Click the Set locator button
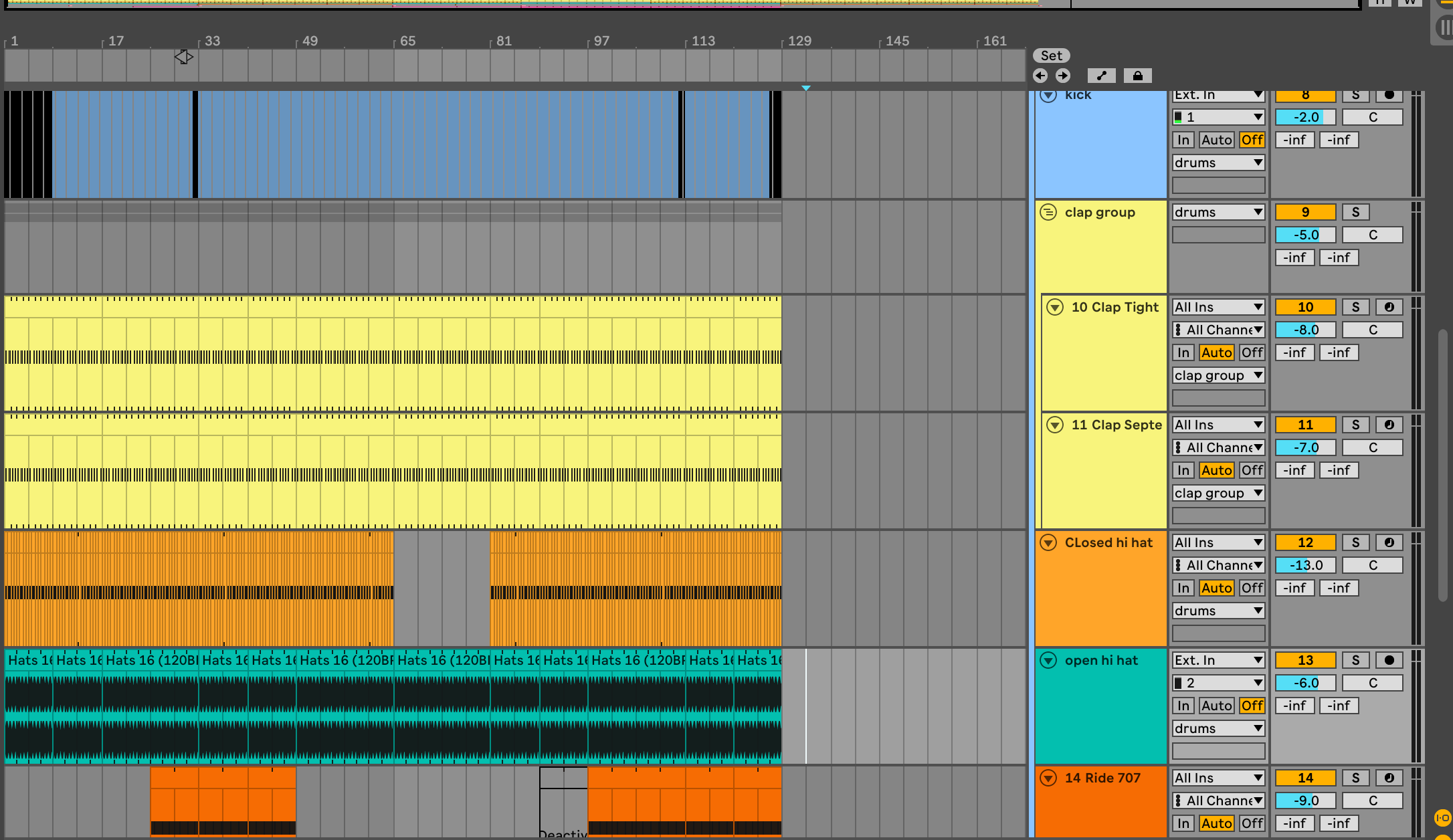The width and height of the screenshot is (1453, 840). pos(1052,56)
